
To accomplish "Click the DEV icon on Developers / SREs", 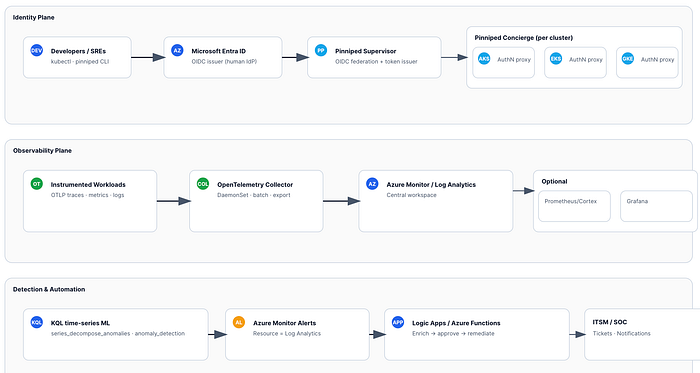I will (37, 50).
